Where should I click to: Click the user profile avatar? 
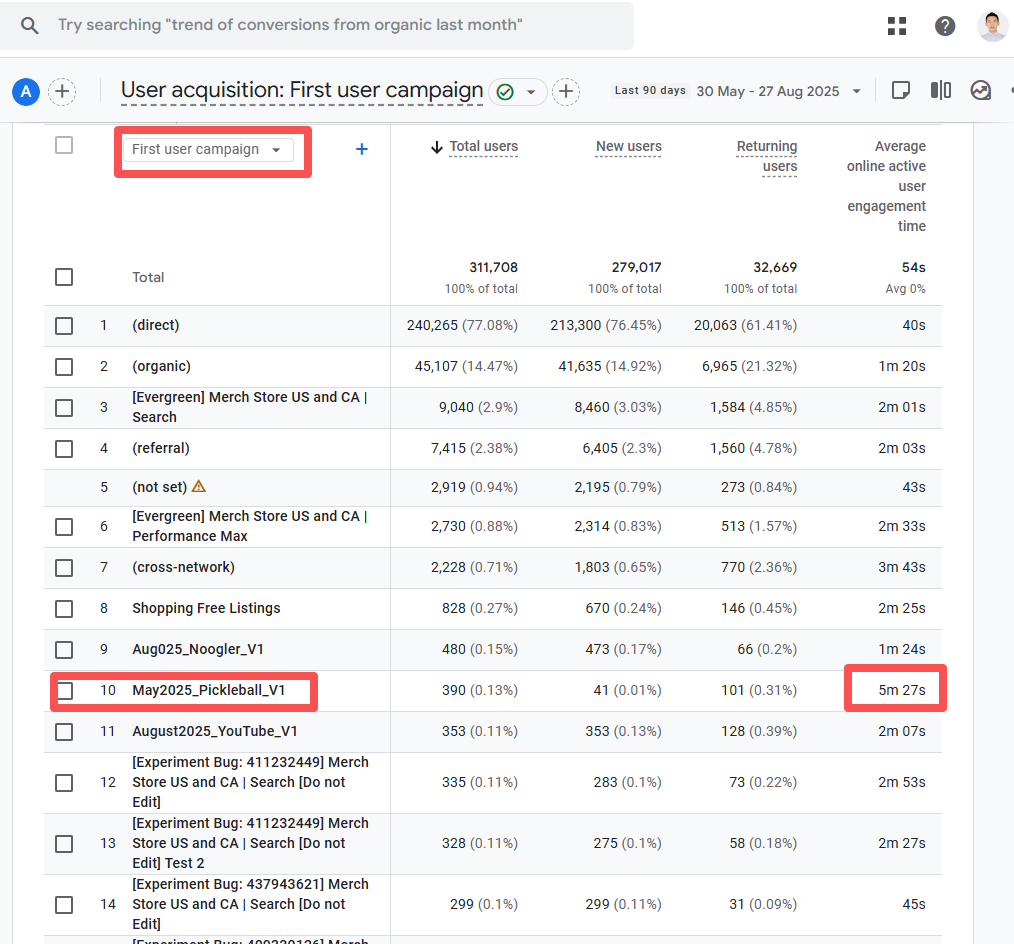point(992,26)
